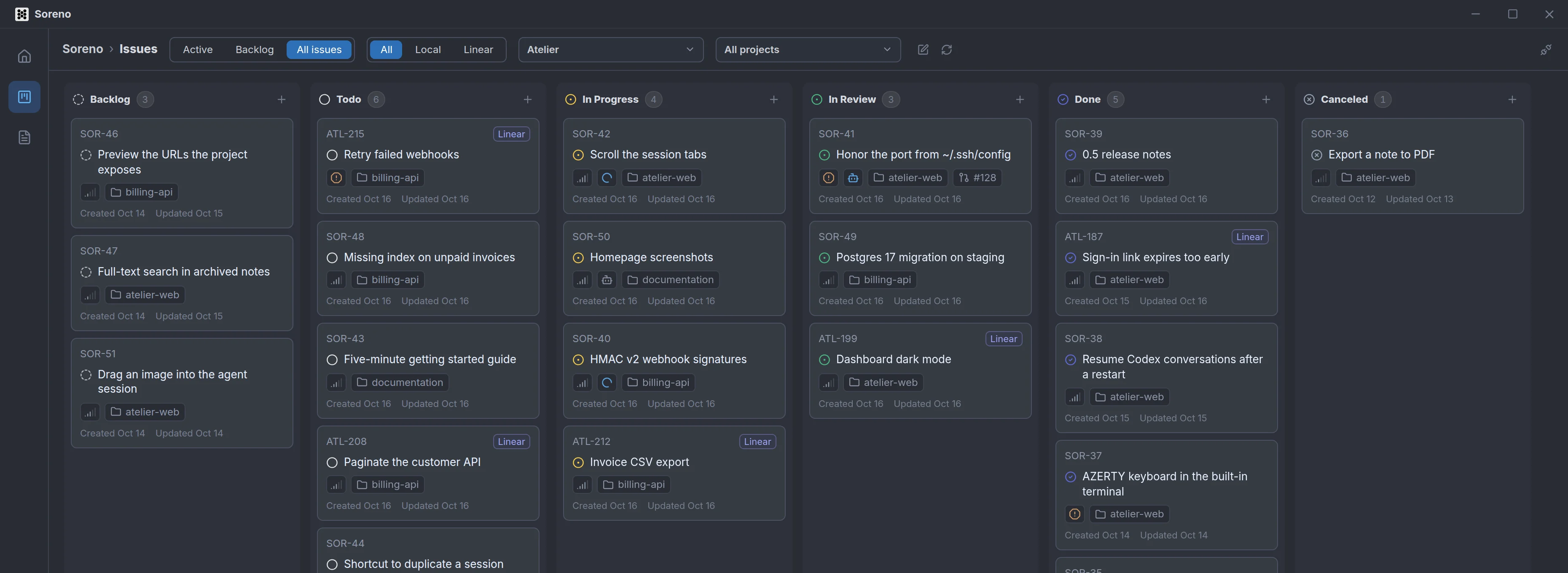The image size is (1568, 573).
Task: Add an issue to the Backlog column
Action: pyautogui.click(x=281, y=100)
